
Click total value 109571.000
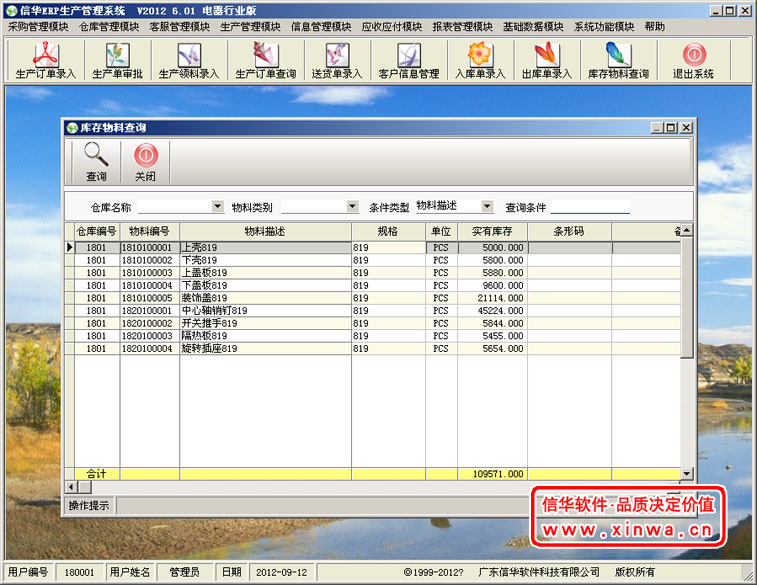pos(498,474)
